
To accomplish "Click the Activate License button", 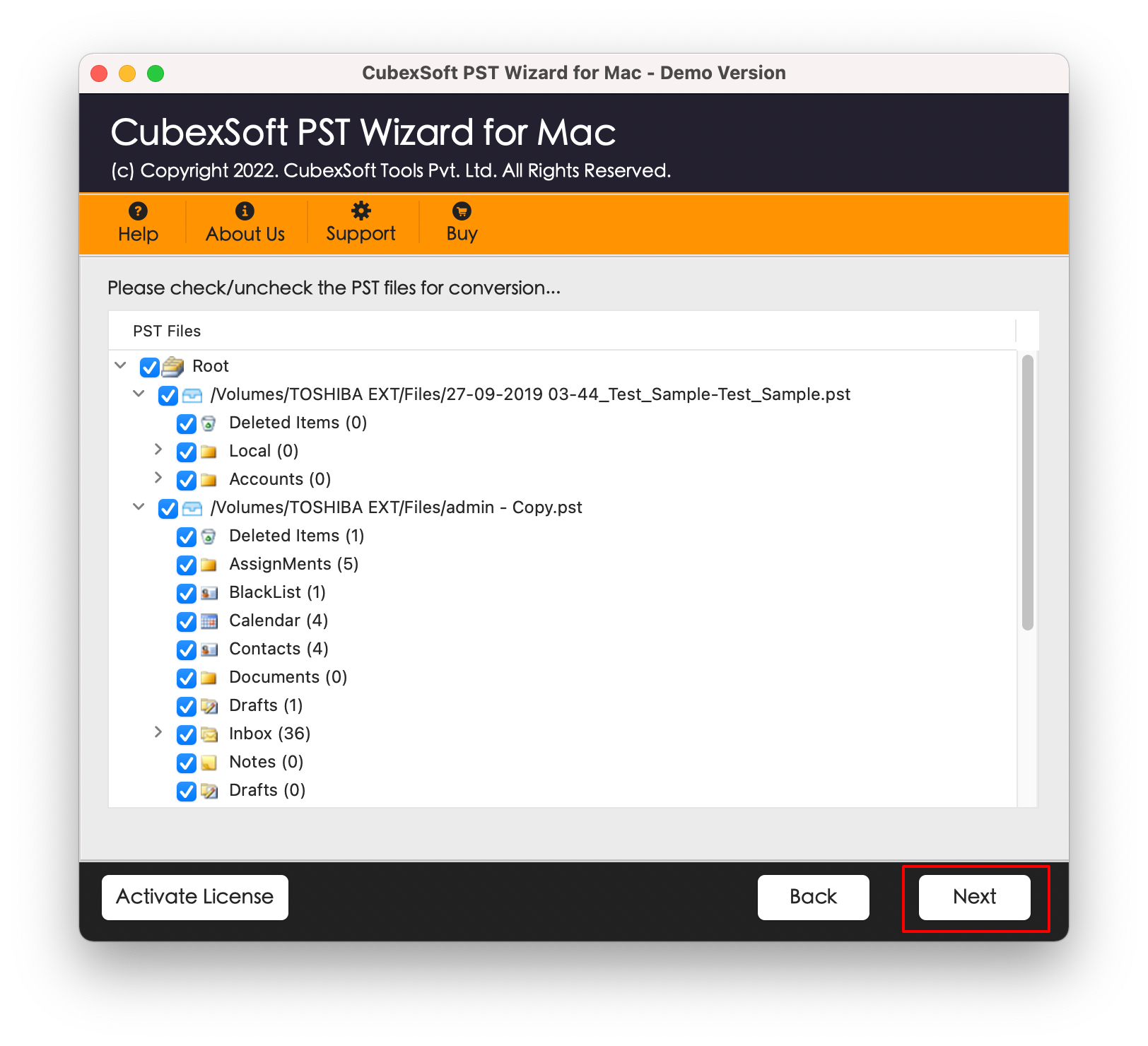I will click(x=195, y=897).
